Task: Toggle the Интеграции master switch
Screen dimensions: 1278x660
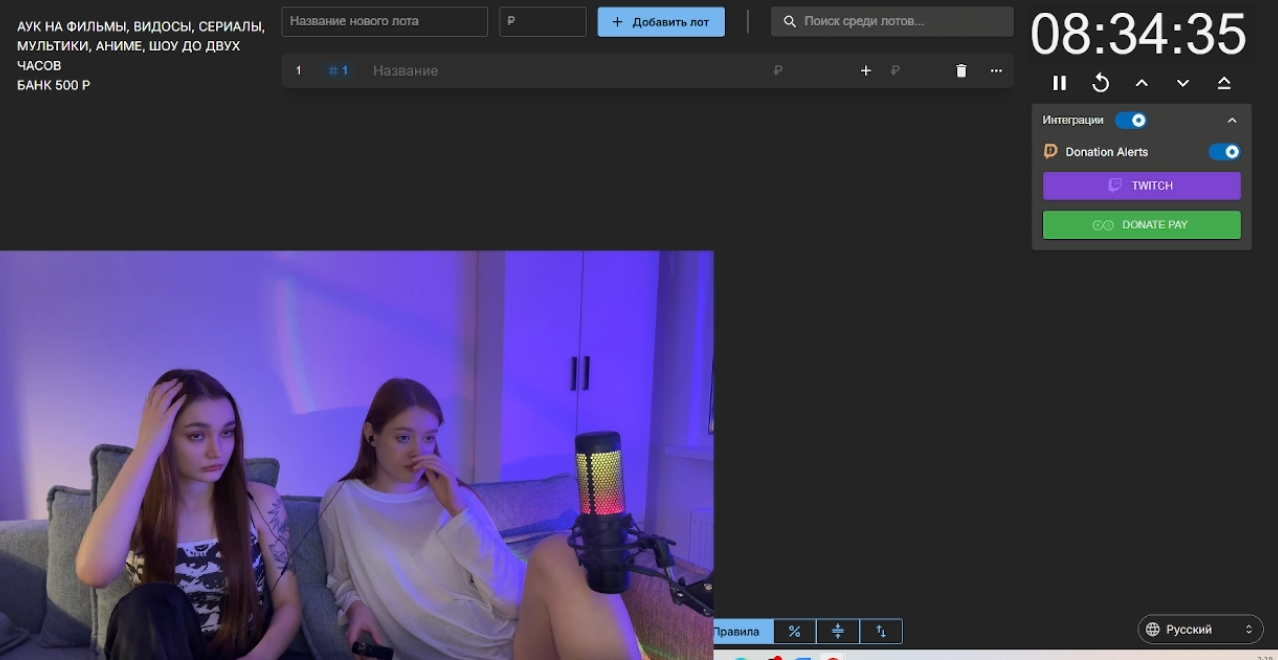Action: 1131,120
